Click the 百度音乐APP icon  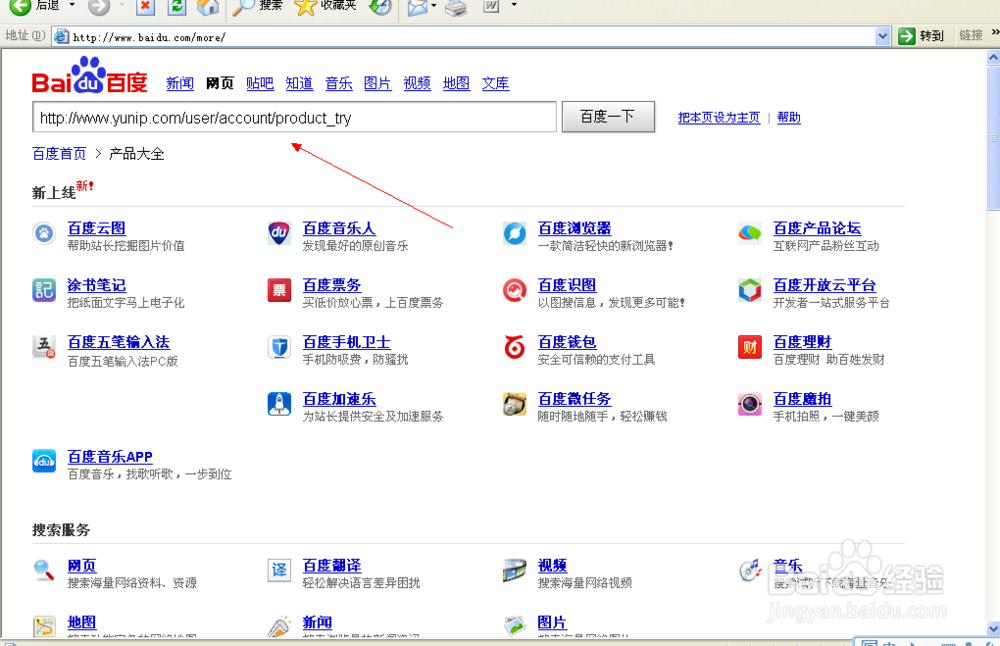point(44,461)
